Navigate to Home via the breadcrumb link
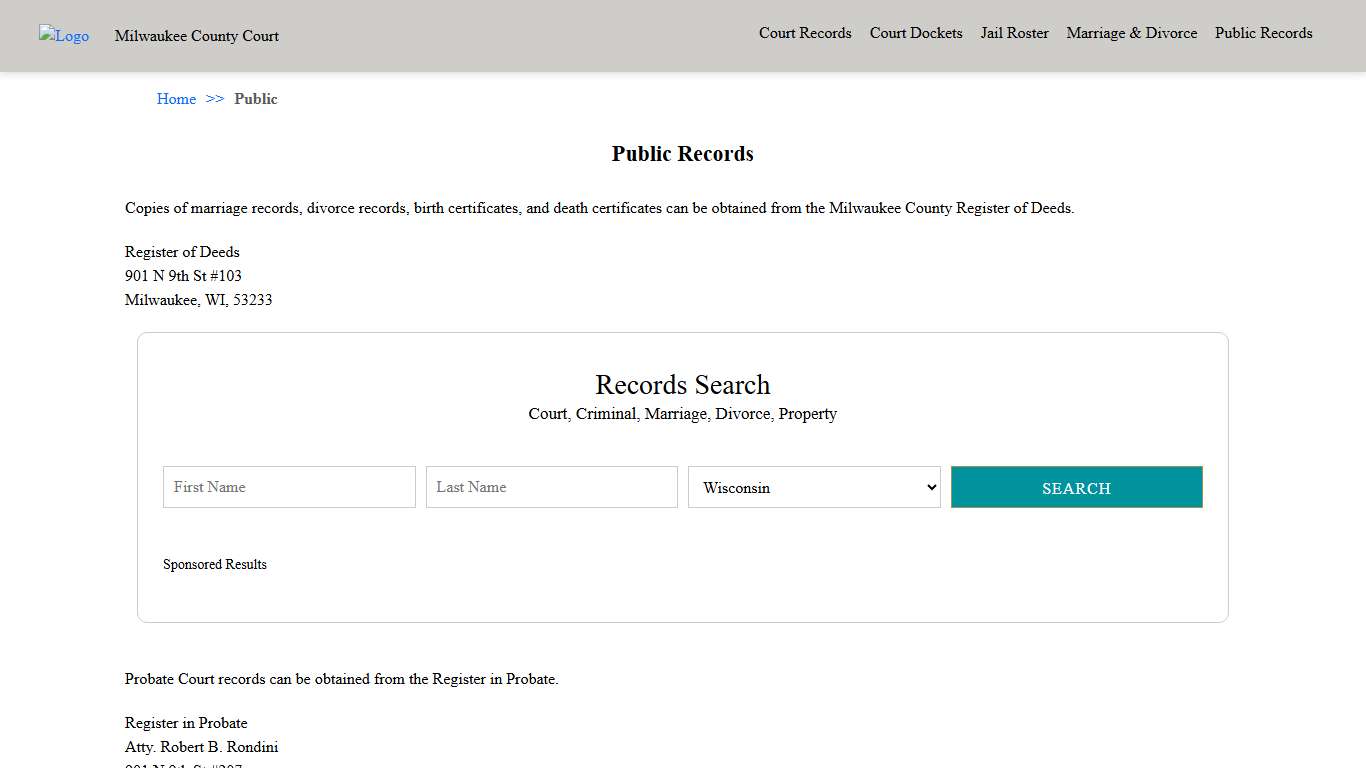This screenshot has width=1366, height=768. pos(176,99)
